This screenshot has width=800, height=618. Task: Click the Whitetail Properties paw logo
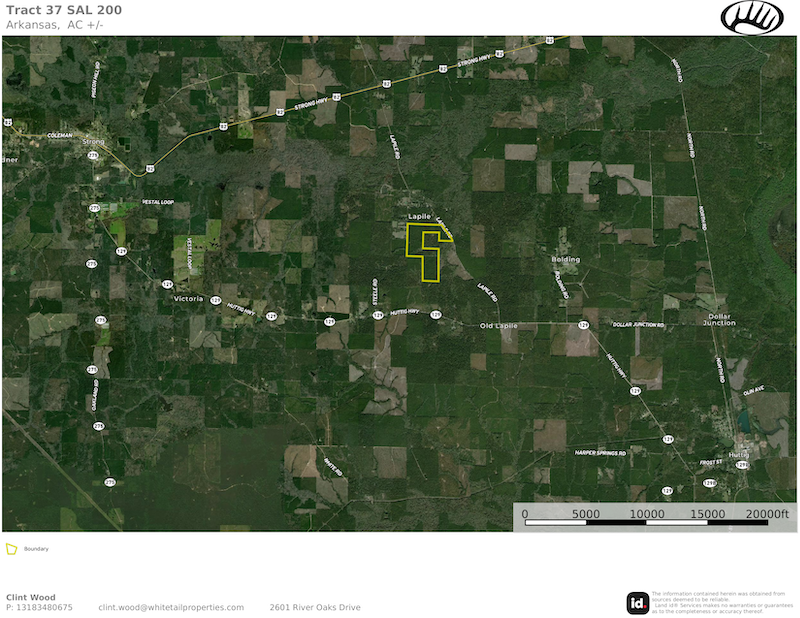pyautogui.click(x=752, y=17)
